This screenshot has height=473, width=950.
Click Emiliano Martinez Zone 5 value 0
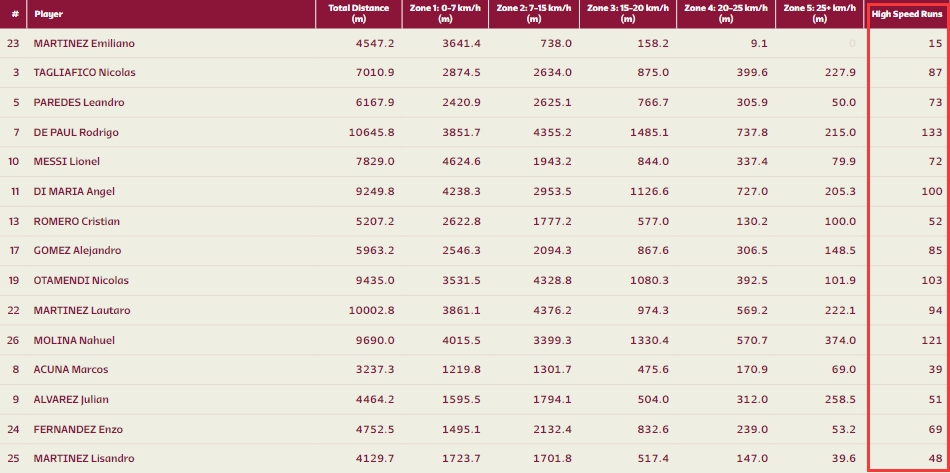(x=852, y=44)
